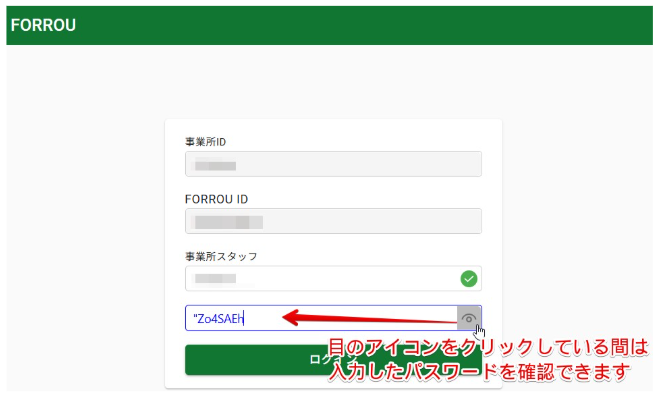663x405 pixels.
Task: Click the 事業所ID label text
Action: point(205,142)
